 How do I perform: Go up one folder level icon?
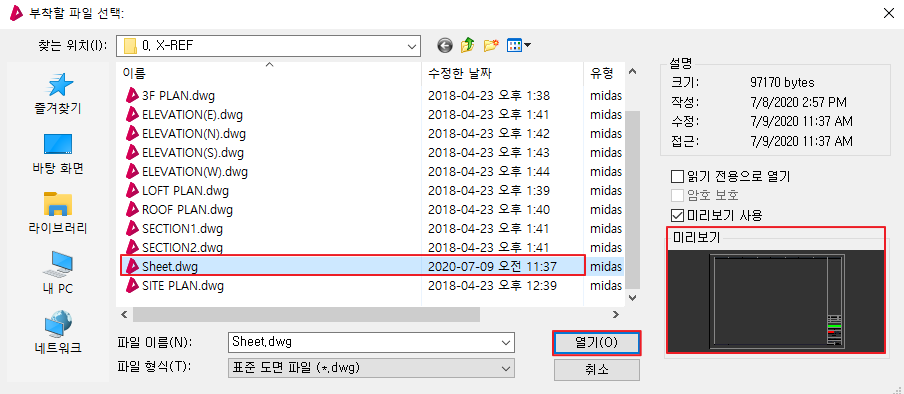pyautogui.click(x=468, y=45)
